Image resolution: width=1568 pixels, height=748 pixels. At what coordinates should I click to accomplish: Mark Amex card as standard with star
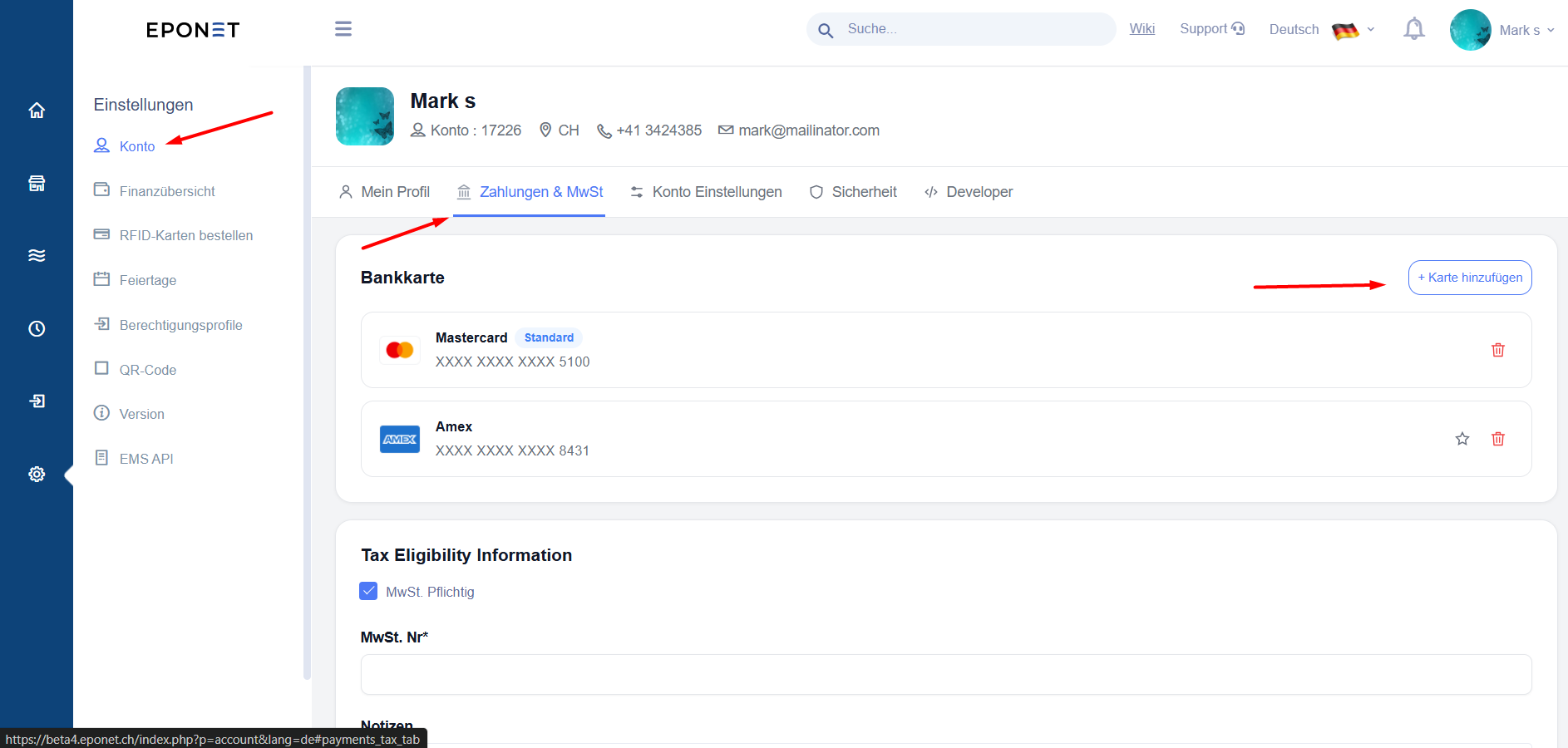(x=1462, y=439)
